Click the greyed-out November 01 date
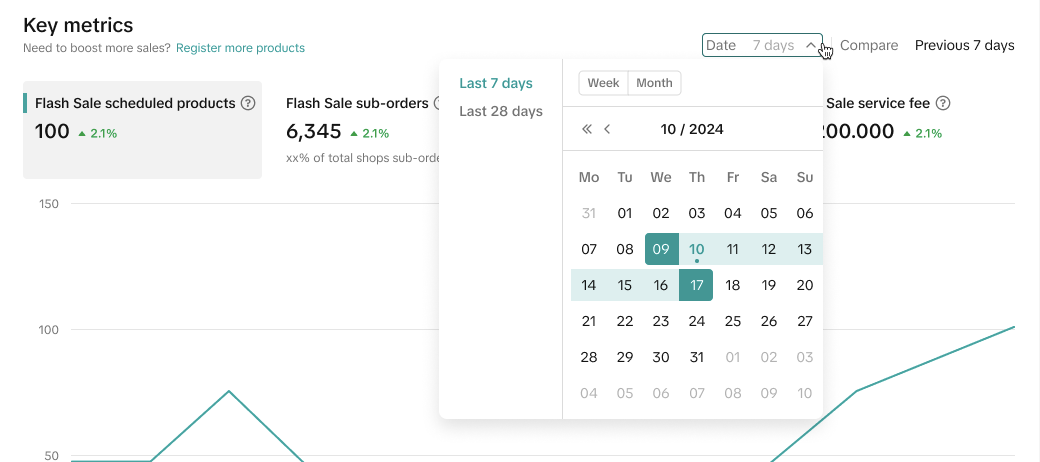Image resolution: width=1040 pixels, height=462 pixels. pos(733,357)
